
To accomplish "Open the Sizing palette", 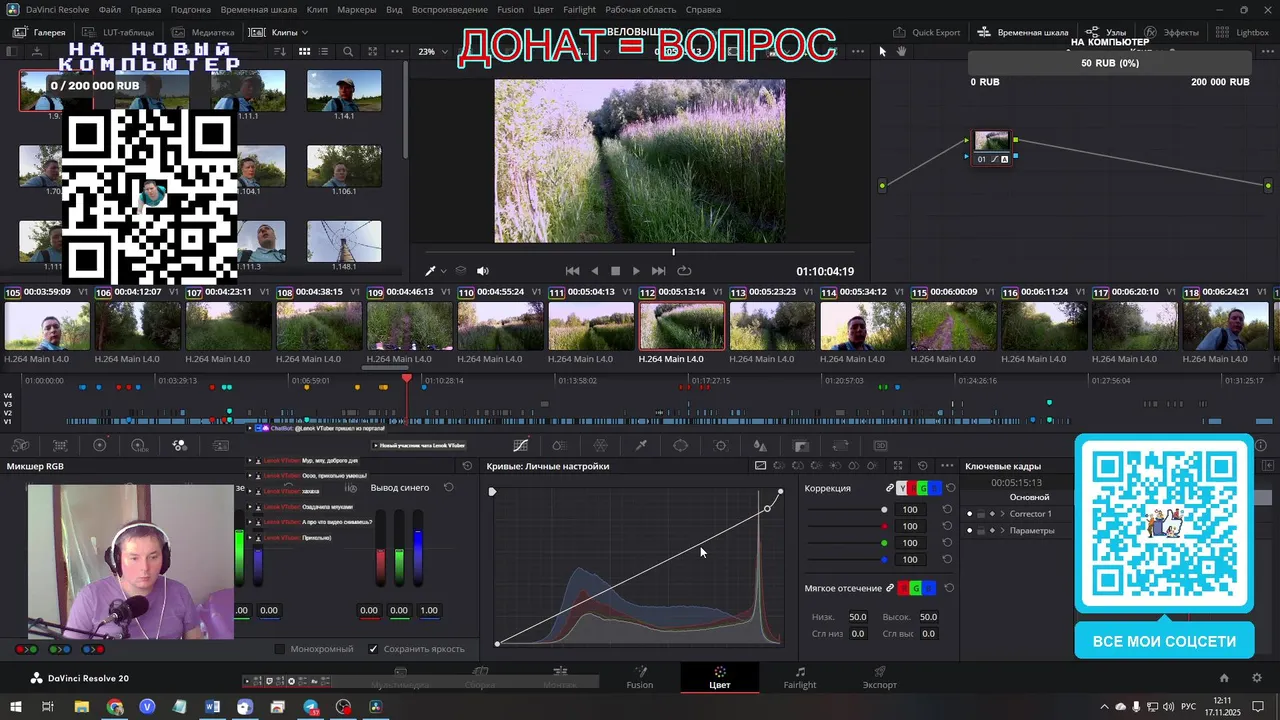I will (x=841, y=446).
